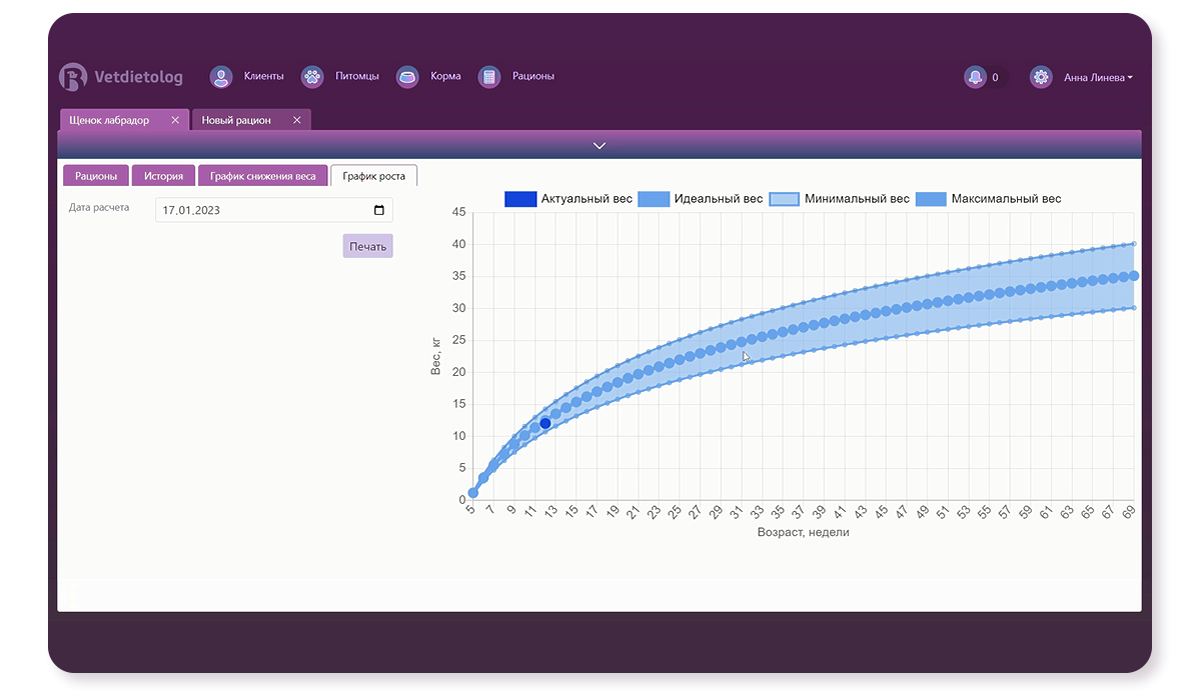The width and height of the screenshot is (1200, 700).
Task: Expand the collapsed header panel chevron
Action: 599,146
